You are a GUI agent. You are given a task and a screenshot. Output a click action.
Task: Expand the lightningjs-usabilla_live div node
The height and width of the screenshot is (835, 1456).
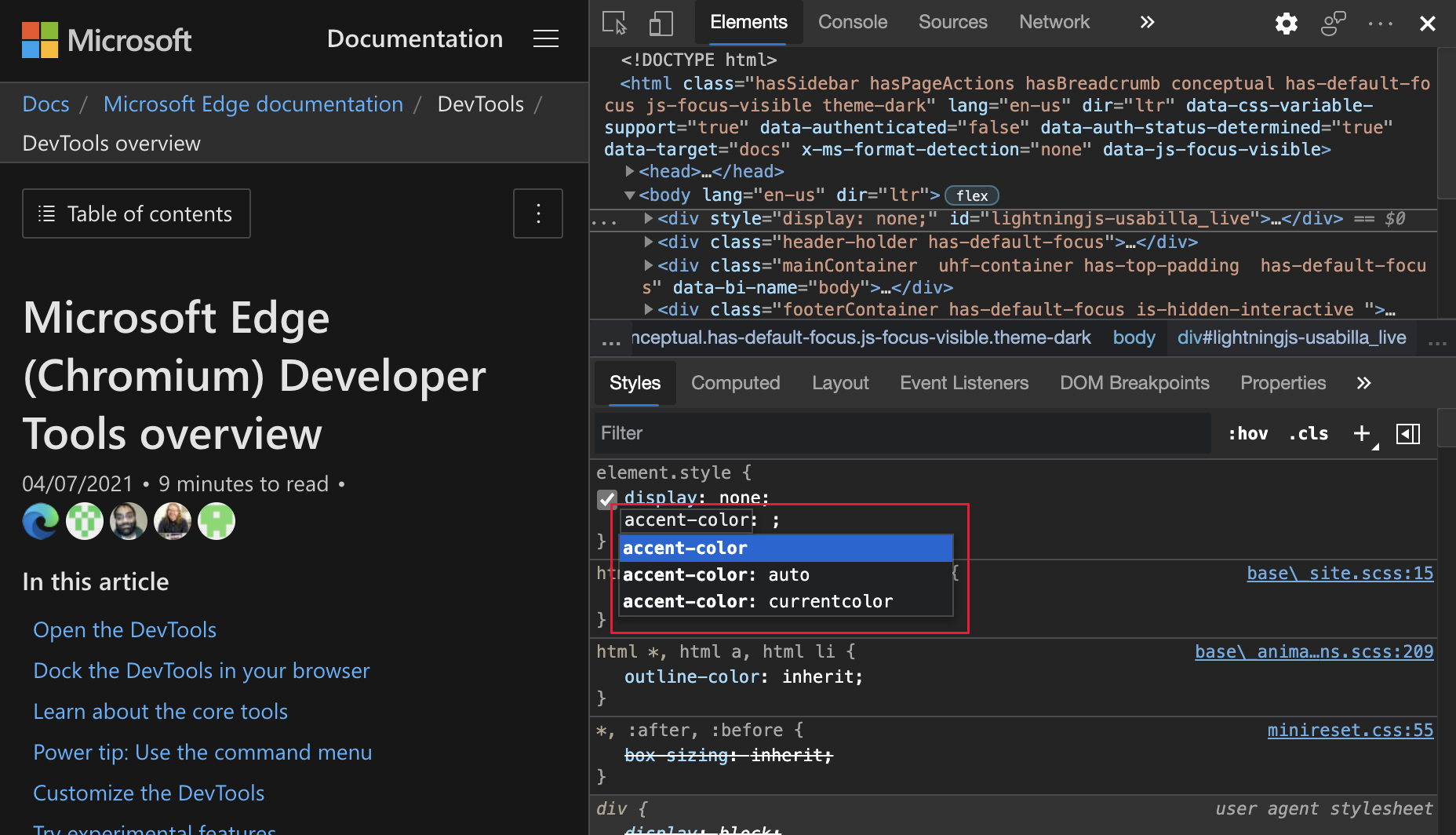click(649, 218)
